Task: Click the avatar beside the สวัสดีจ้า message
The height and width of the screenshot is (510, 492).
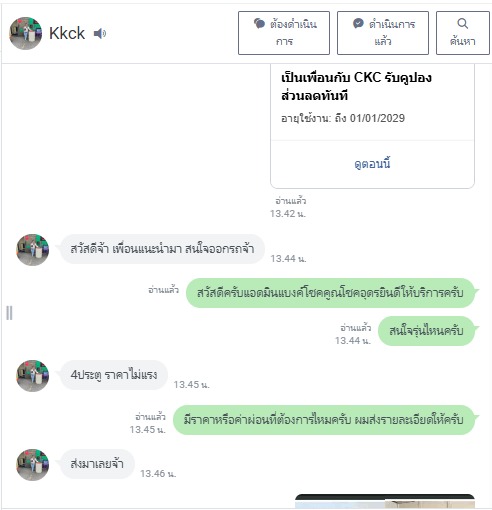Action: (x=33, y=250)
